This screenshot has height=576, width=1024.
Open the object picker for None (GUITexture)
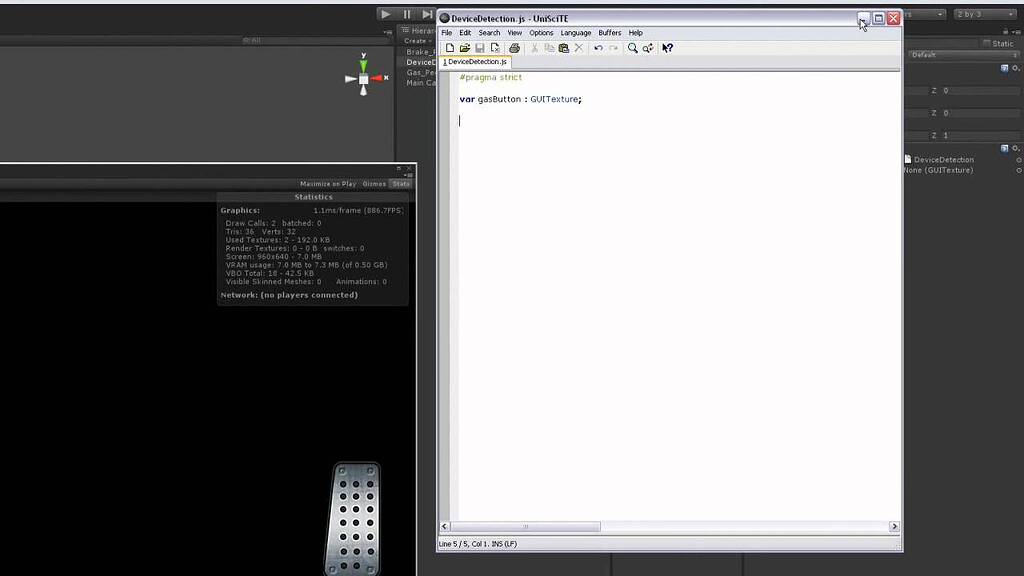[x=1019, y=170]
